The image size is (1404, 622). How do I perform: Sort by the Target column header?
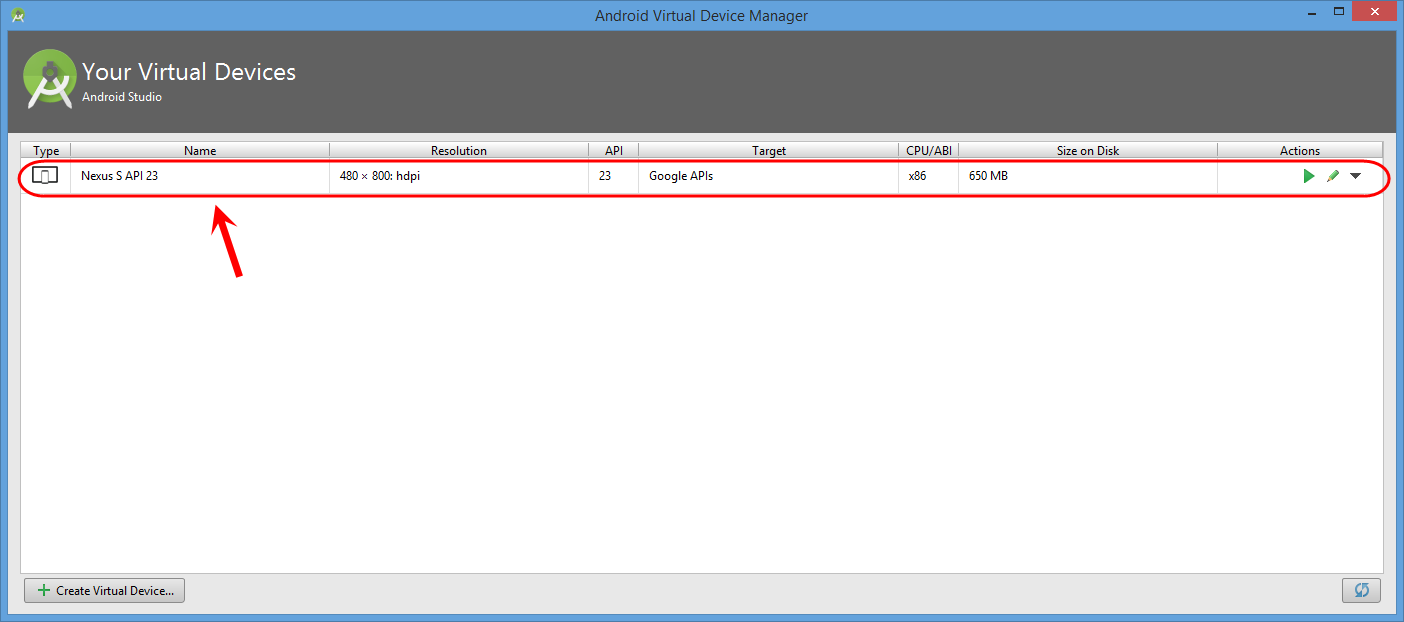point(768,151)
